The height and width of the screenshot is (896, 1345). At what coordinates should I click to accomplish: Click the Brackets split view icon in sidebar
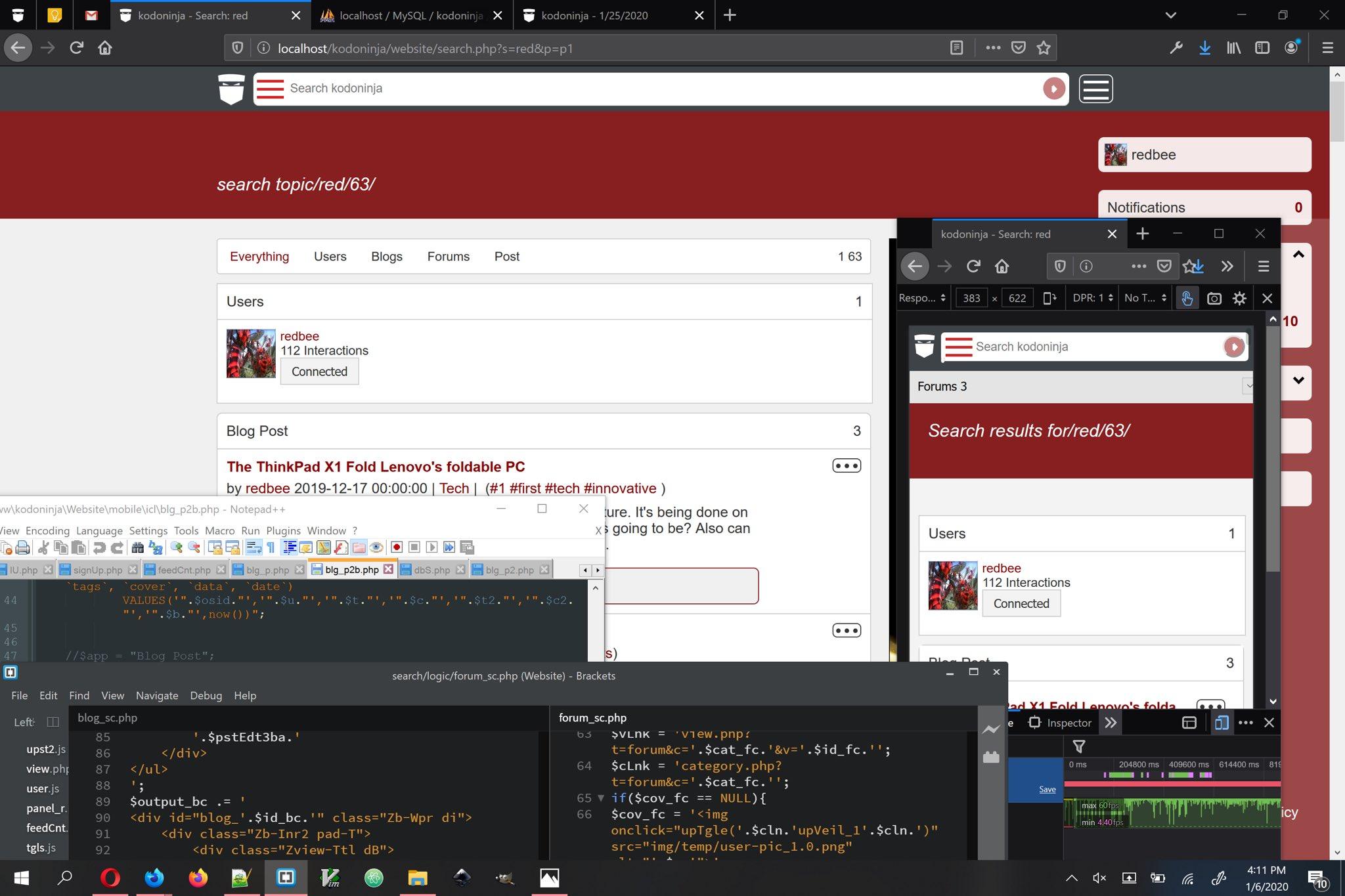point(53,722)
